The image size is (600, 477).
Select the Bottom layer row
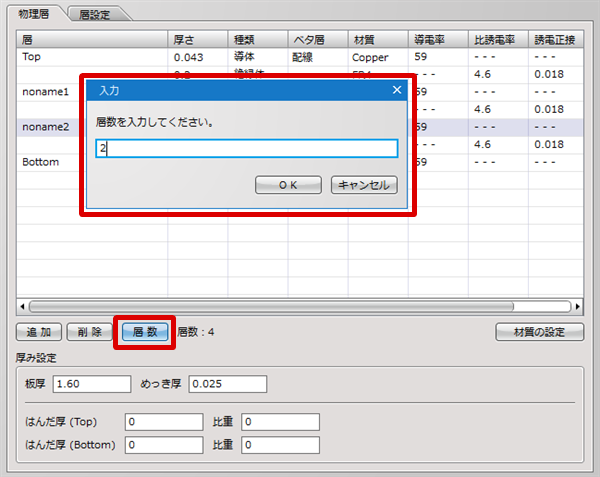click(x=45, y=161)
